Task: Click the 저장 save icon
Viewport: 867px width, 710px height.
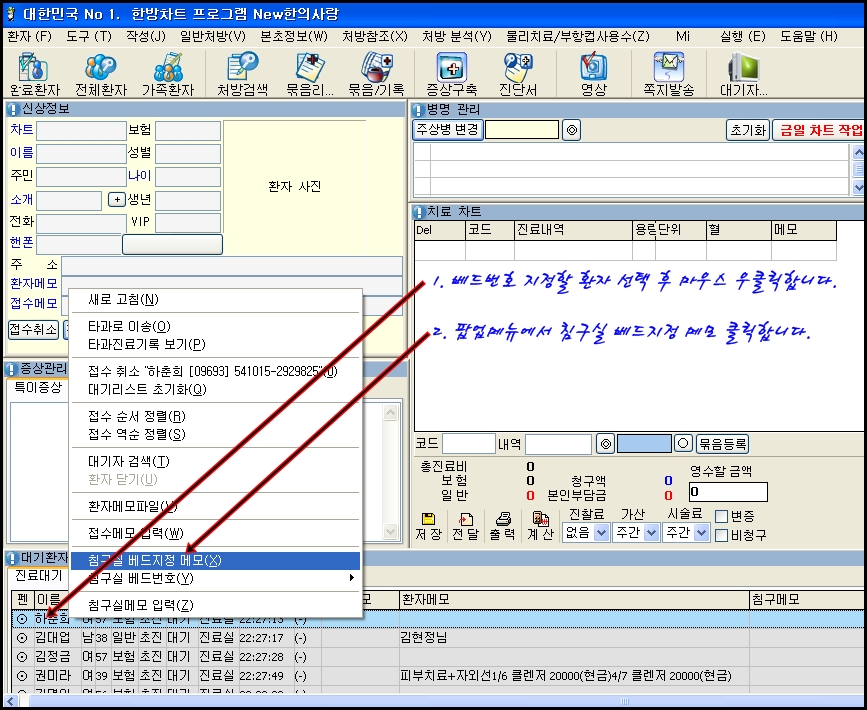Action: 428,526
